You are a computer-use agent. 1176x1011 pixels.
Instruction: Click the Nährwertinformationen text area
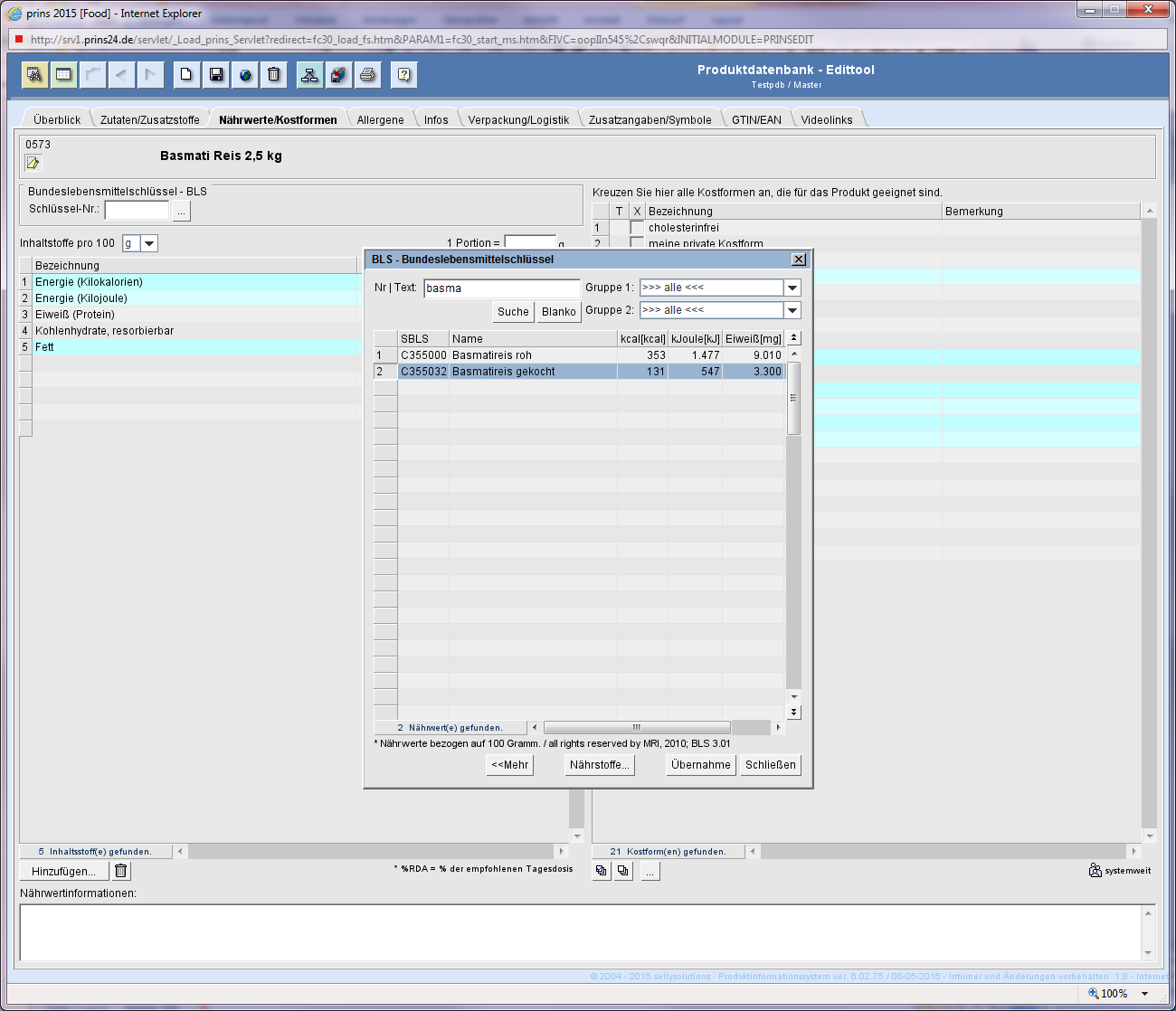tap(581, 932)
